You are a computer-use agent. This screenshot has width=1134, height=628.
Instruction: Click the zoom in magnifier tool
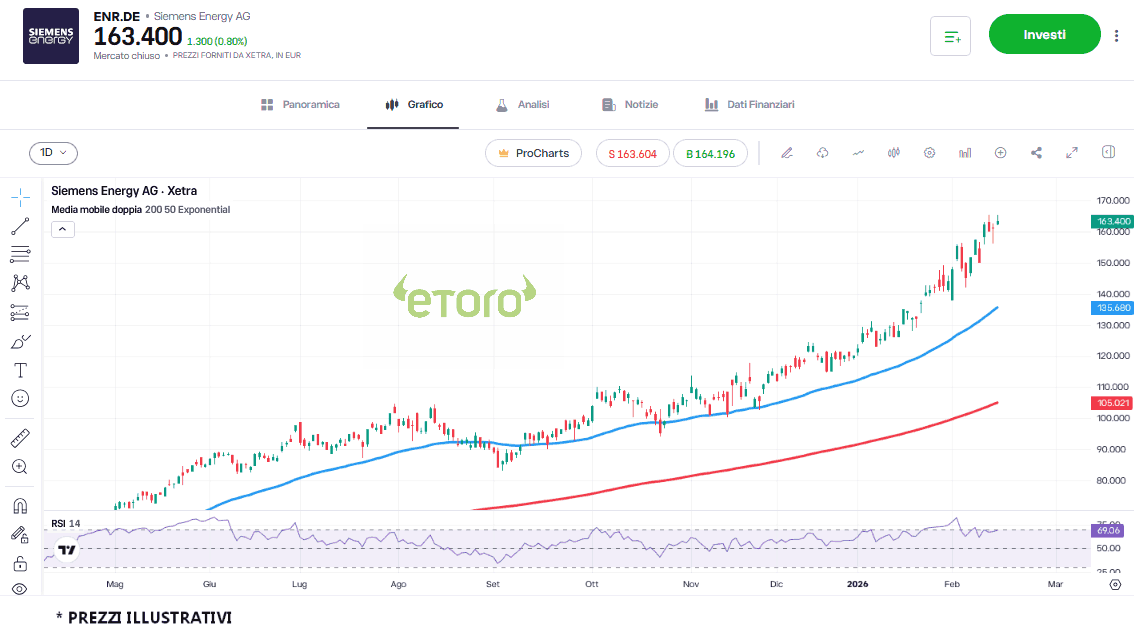20,466
